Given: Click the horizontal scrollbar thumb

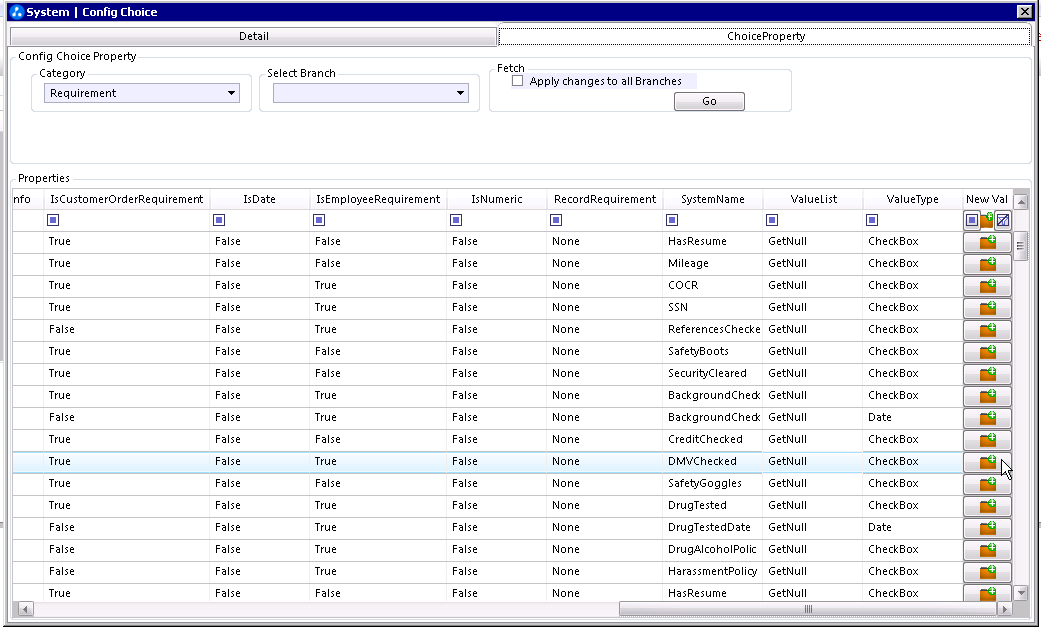Looking at the screenshot, I should click(808, 609).
